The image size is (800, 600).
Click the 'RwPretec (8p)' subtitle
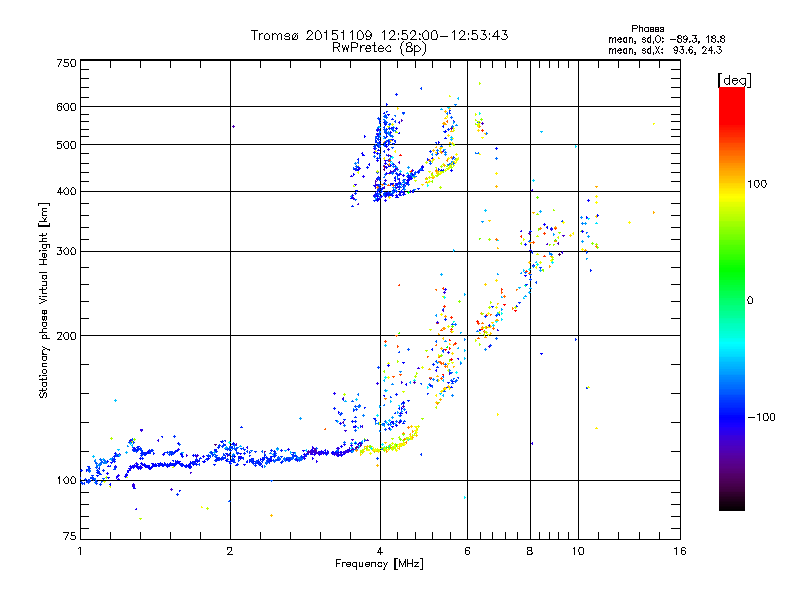tap(379, 48)
